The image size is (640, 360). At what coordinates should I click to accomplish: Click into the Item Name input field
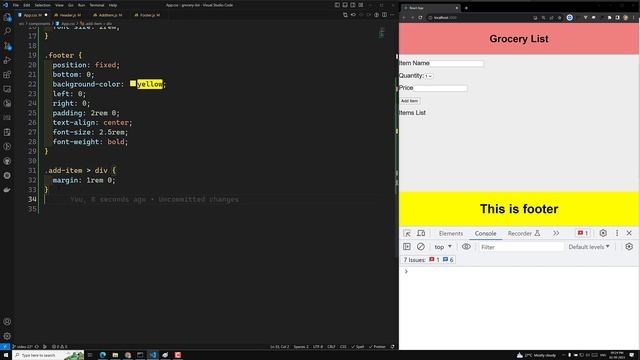pos(456,64)
